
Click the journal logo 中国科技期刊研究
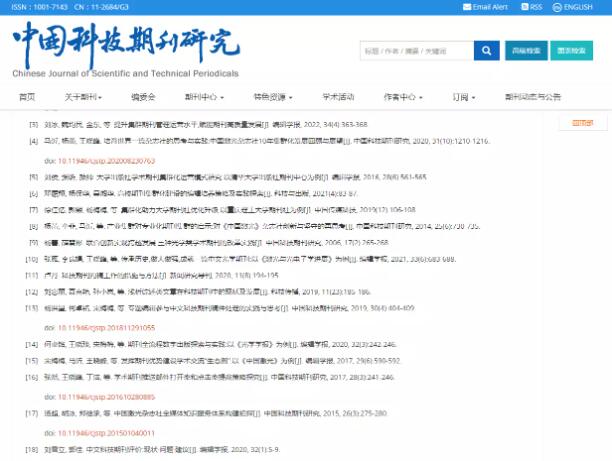(x=126, y=45)
